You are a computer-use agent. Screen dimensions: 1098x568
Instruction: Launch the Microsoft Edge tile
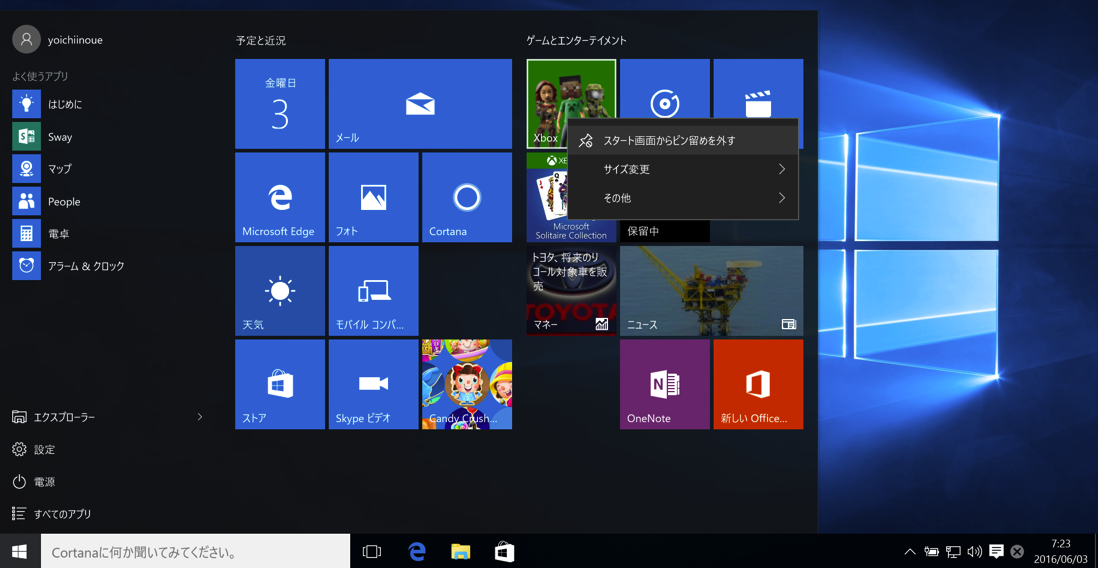point(280,198)
